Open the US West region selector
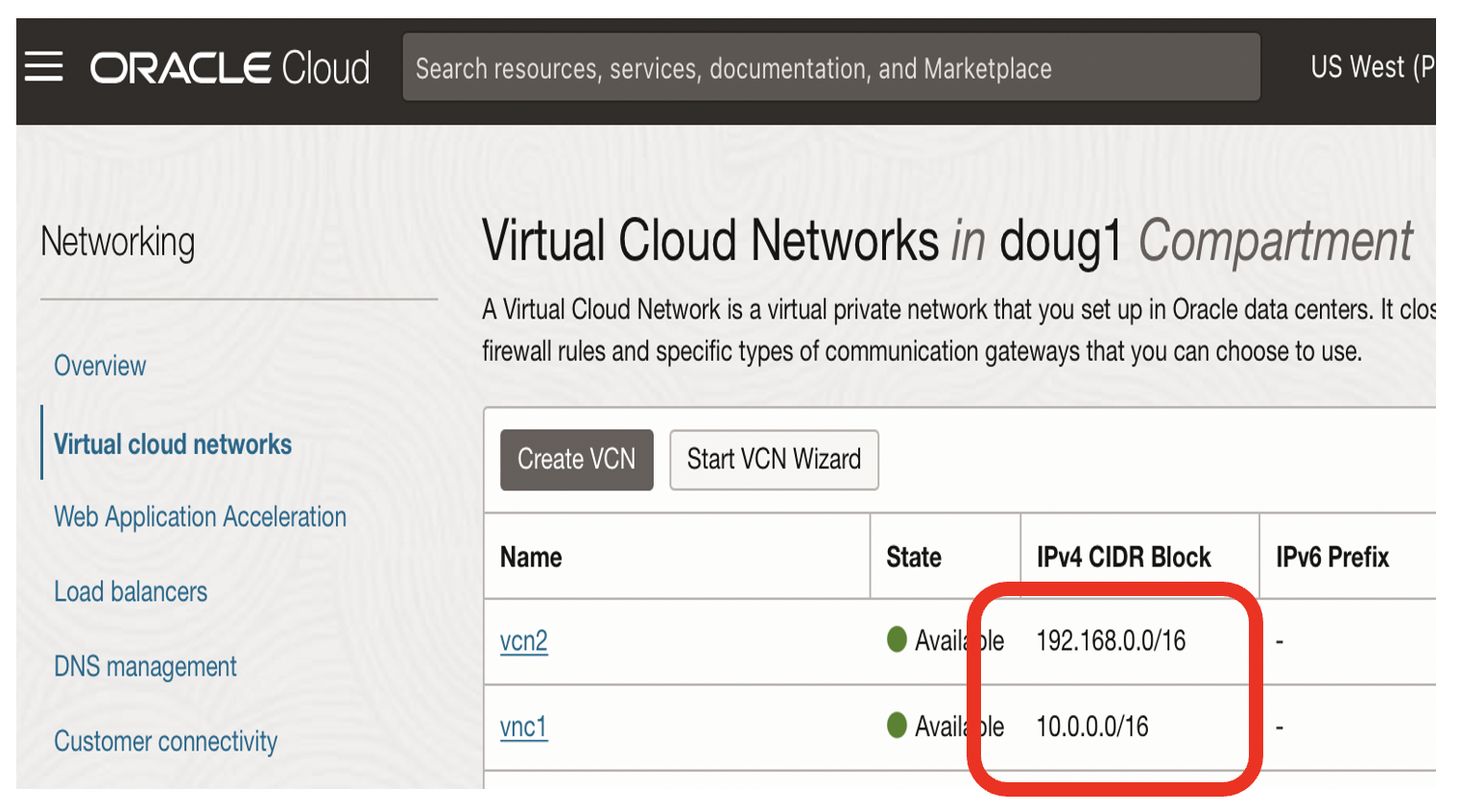1461x812 pixels. point(1371,67)
